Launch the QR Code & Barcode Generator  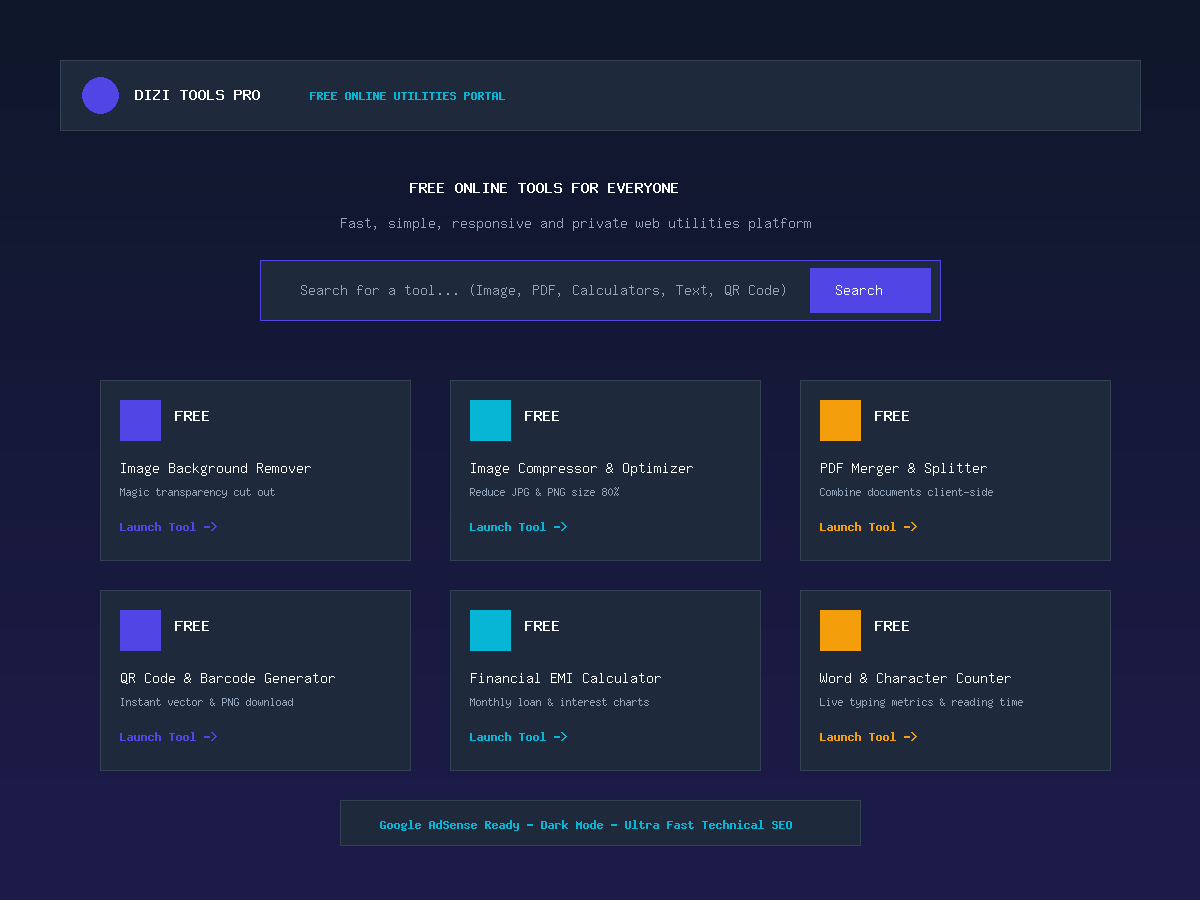pyautogui.click(x=168, y=737)
